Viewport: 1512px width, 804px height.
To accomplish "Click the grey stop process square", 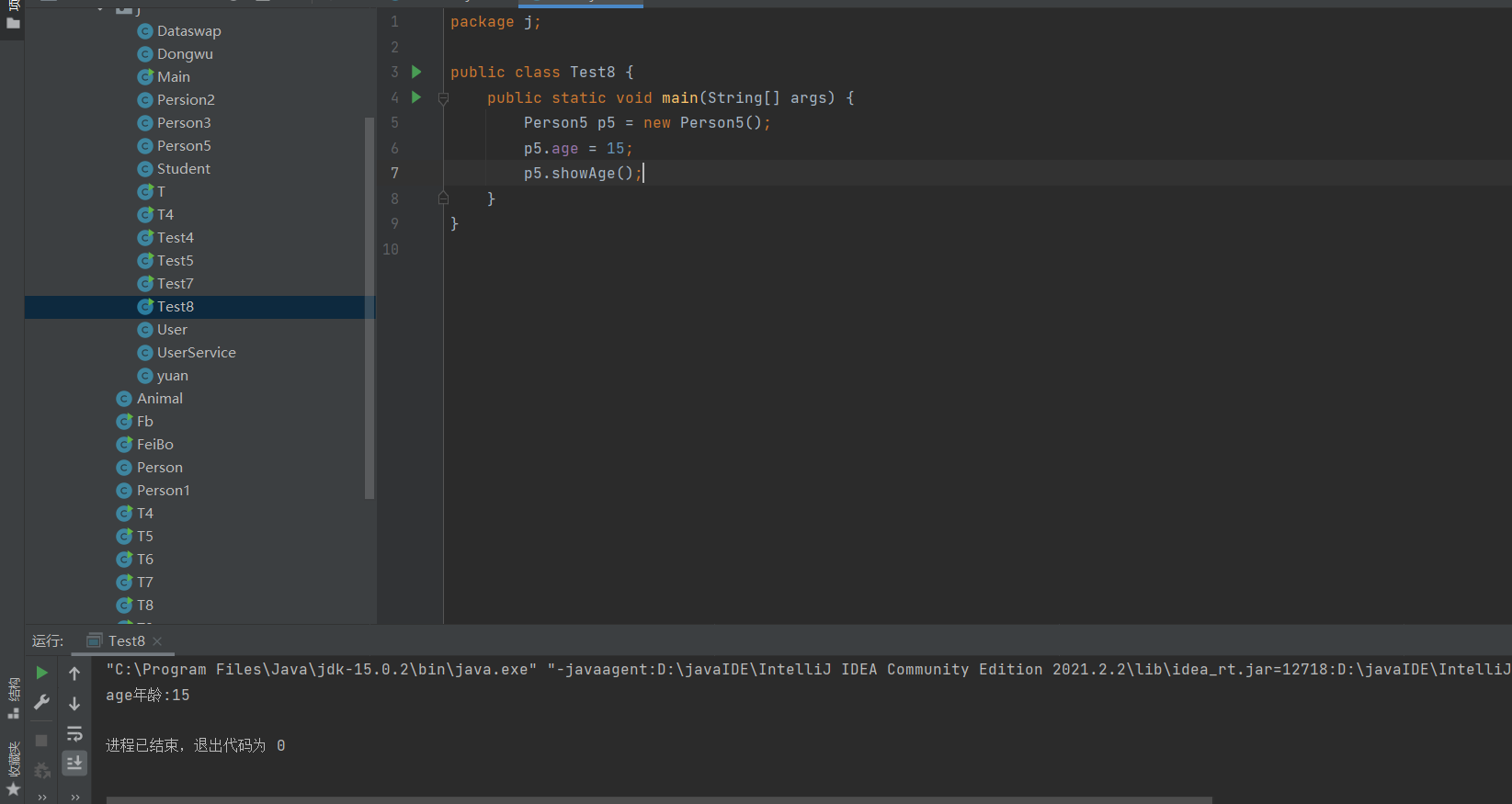I will (x=41, y=740).
